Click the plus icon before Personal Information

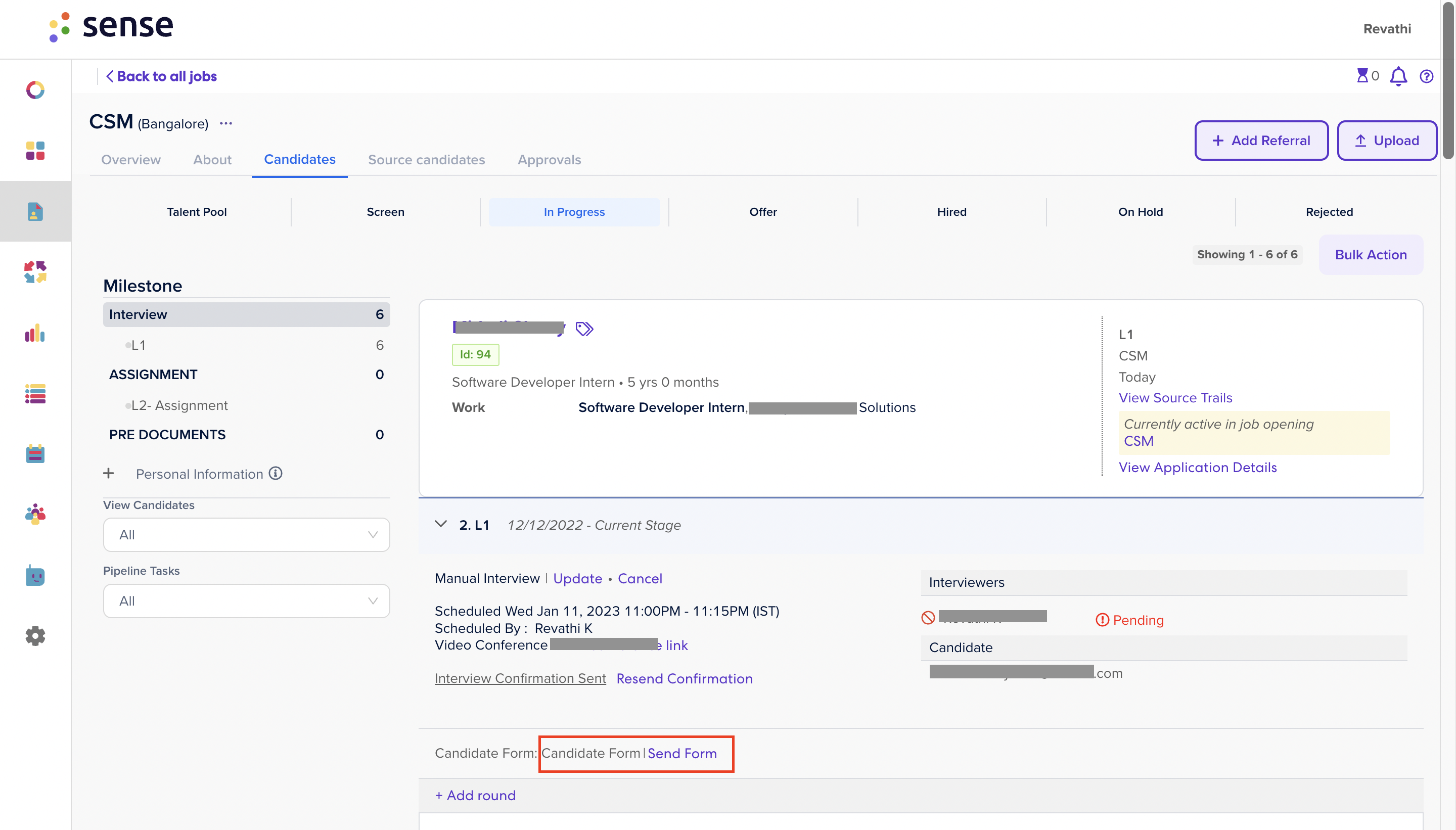click(108, 473)
